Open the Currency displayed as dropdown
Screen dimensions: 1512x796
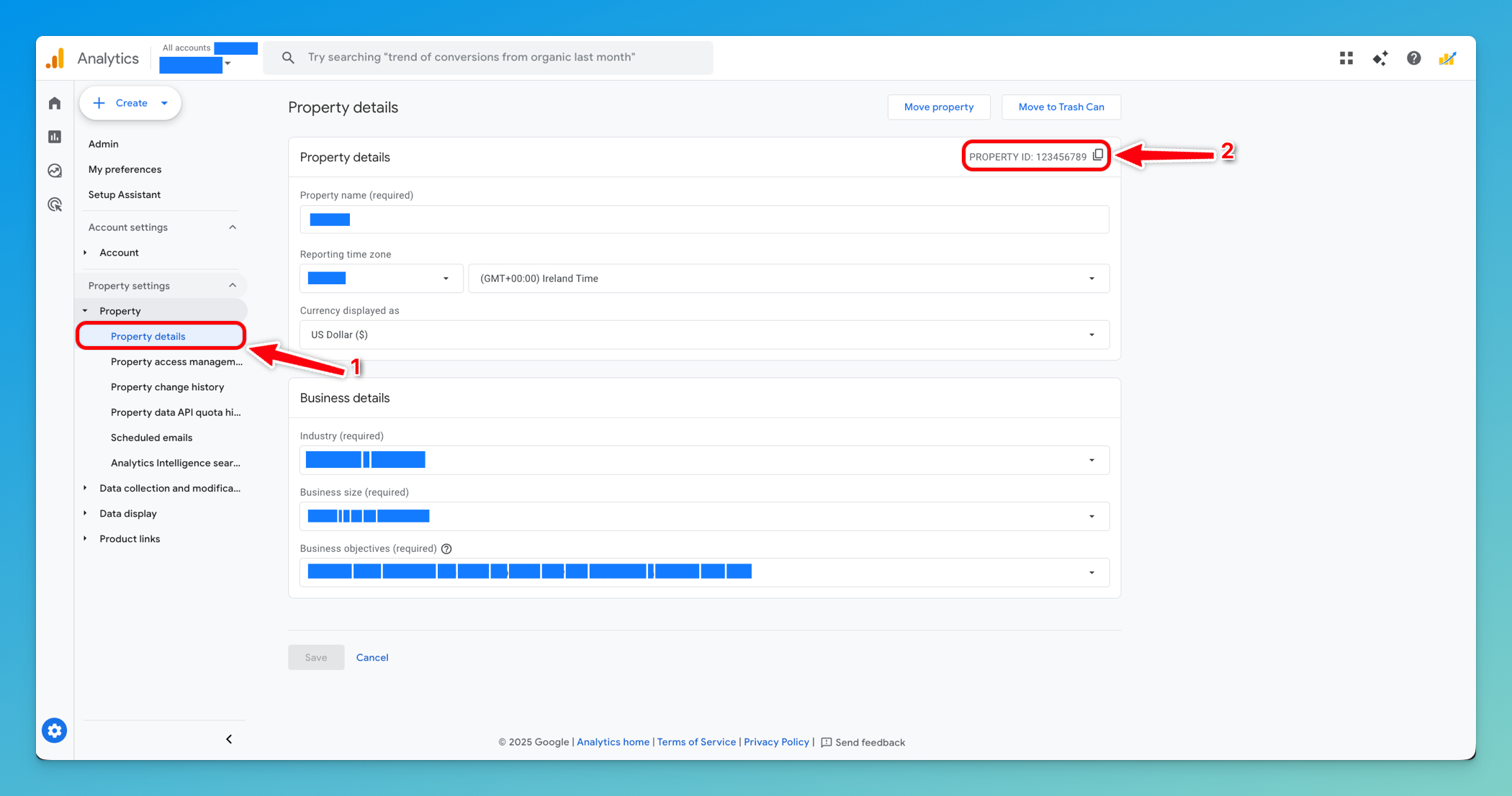1092,334
